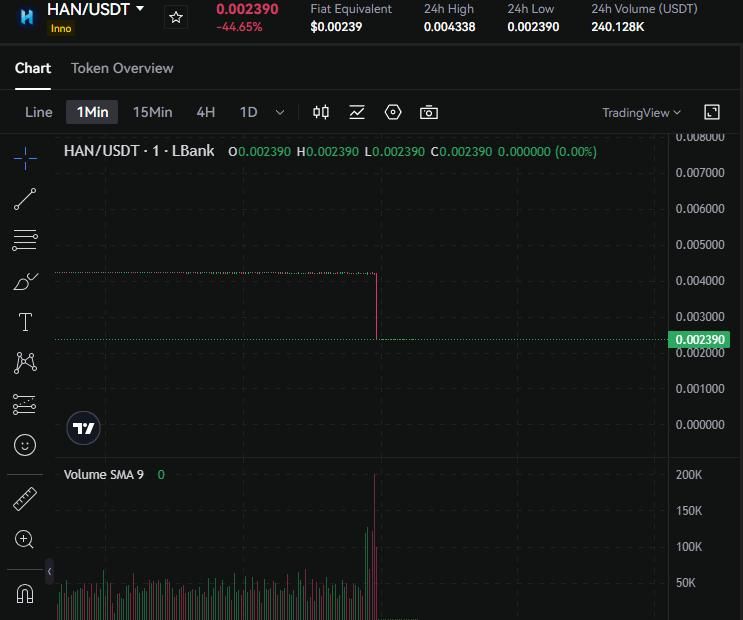Select the brush drawing tool
Image resolution: width=743 pixels, height=620 pixels.
click(25, 281)
